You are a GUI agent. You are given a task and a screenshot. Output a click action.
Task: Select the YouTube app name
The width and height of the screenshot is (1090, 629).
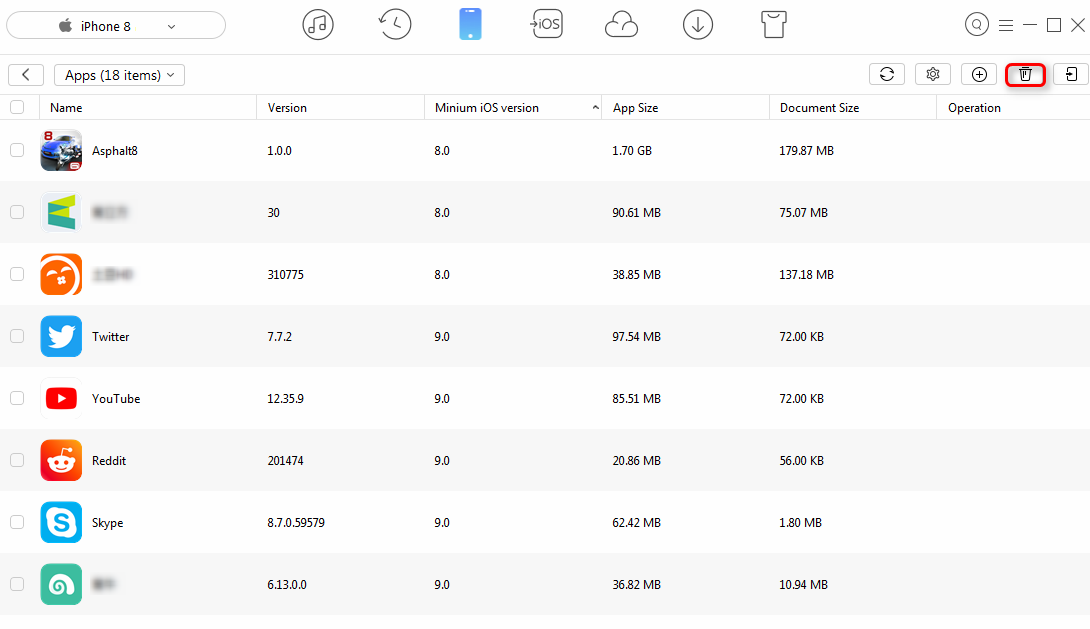[x=116, y=399]
